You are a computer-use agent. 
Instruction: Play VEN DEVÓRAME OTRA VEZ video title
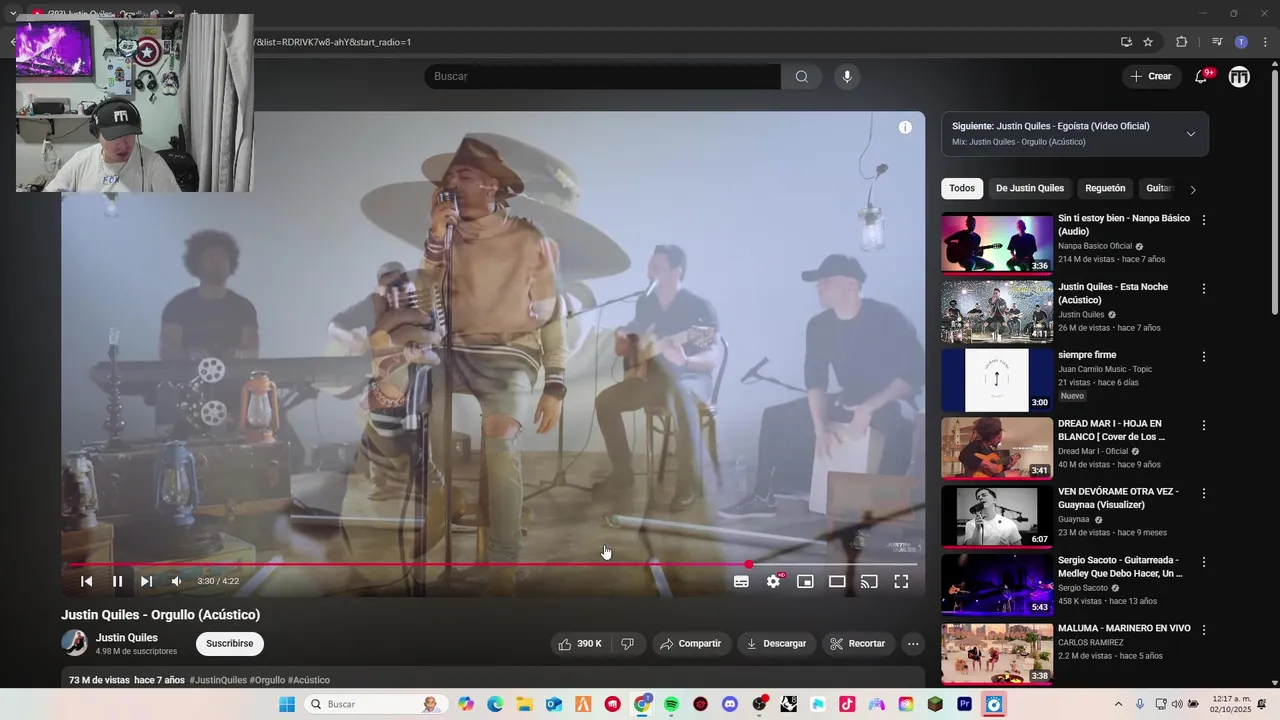[x=1118, y=498]
